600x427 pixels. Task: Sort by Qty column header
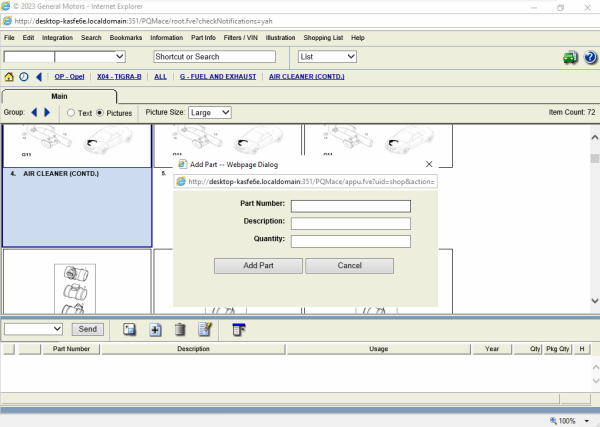click(528, 349)
